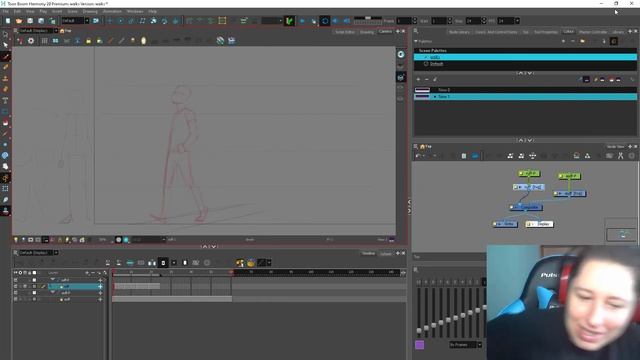
Task: Click the yellow transform bounding box icon
Action: (222, 21)
